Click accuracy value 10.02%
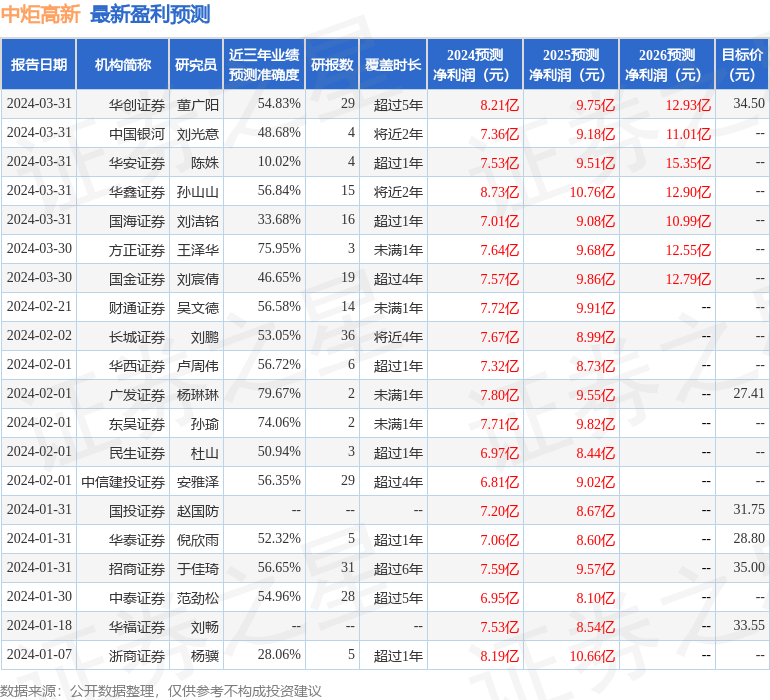Viewport: 770px width, 700px height. (x=279, y=162)
